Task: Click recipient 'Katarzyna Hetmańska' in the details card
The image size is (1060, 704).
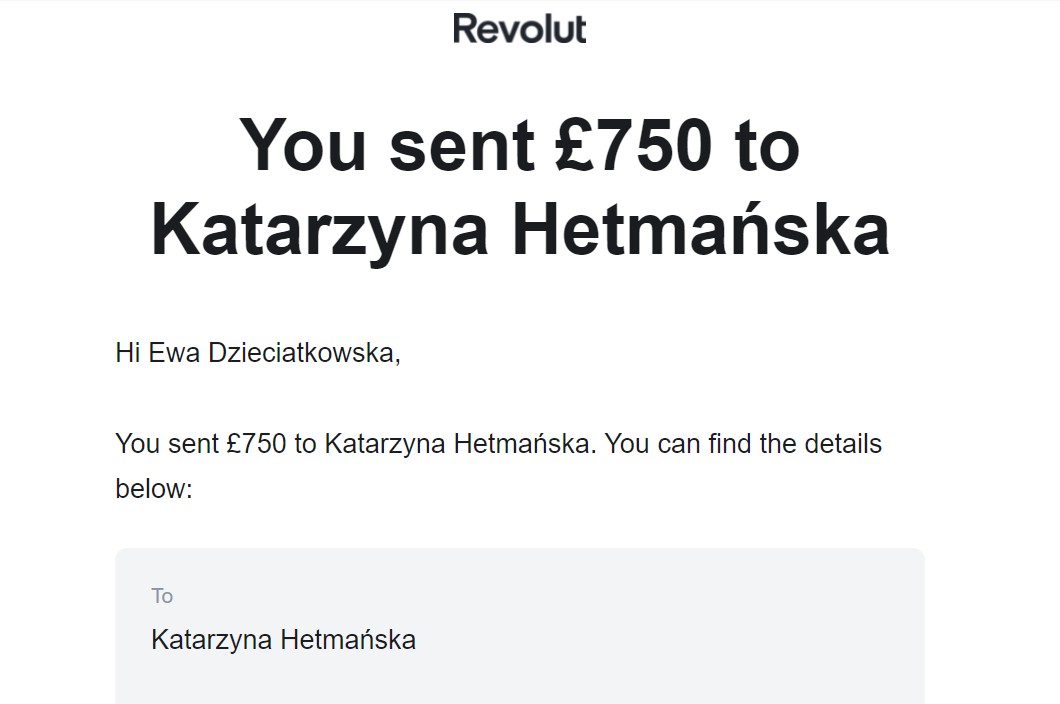Action: pos(283,640)
